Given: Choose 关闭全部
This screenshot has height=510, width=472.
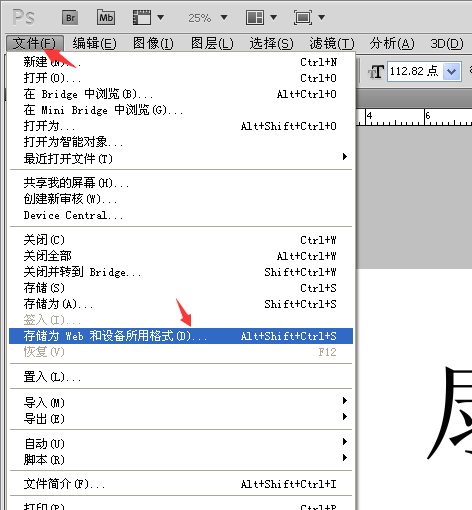Looking at the screenshot, I should (181, 256).
